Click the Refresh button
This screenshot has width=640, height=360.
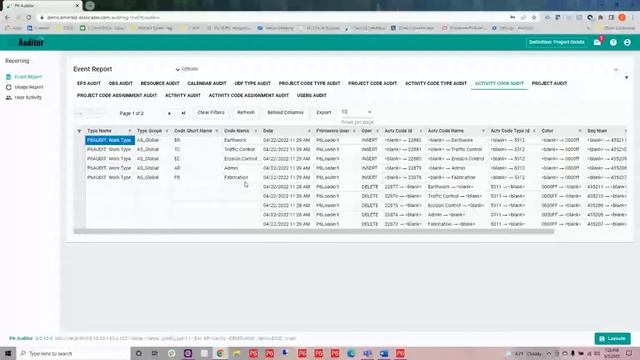tap(246, 113)
